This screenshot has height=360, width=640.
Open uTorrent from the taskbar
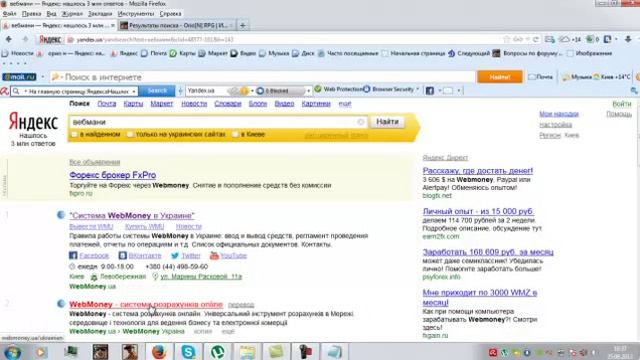click(x=218, y=352)
